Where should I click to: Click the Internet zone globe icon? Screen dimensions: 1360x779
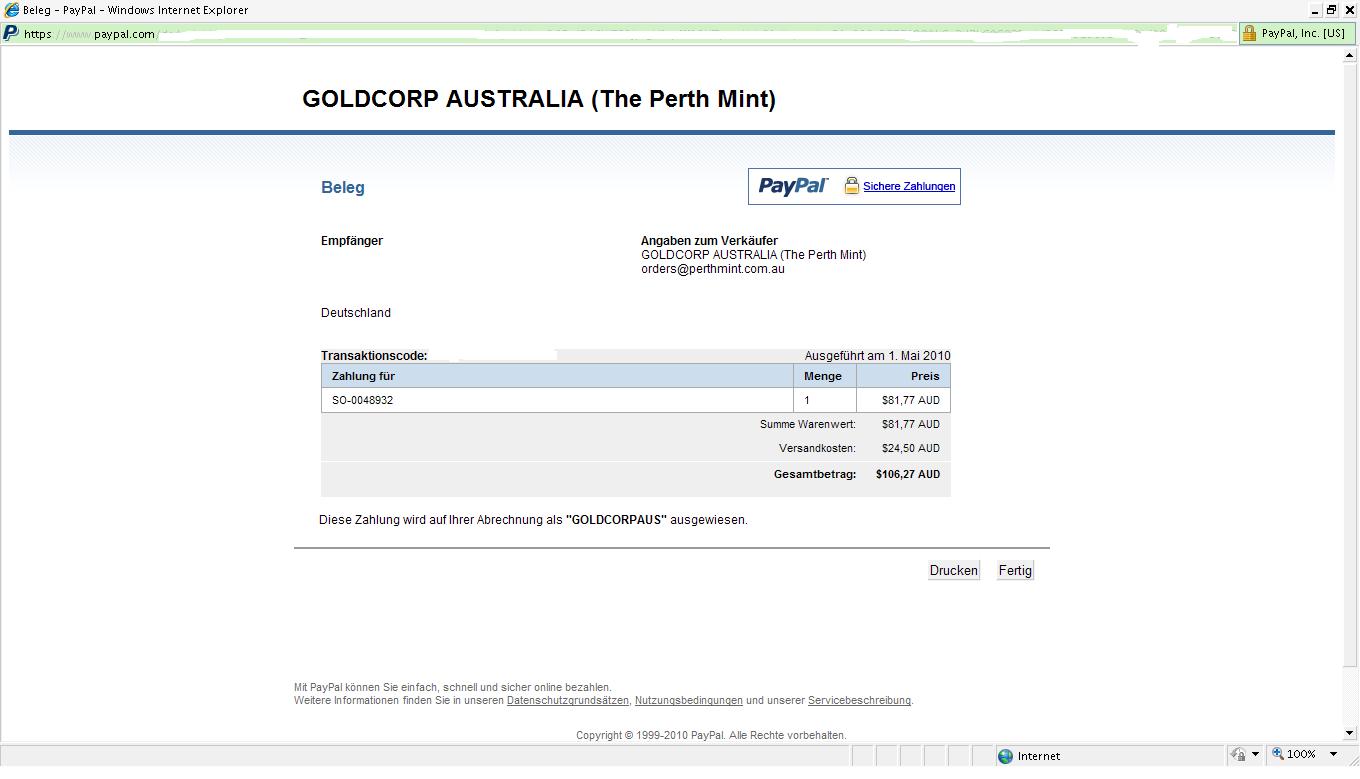(1006, 756)
